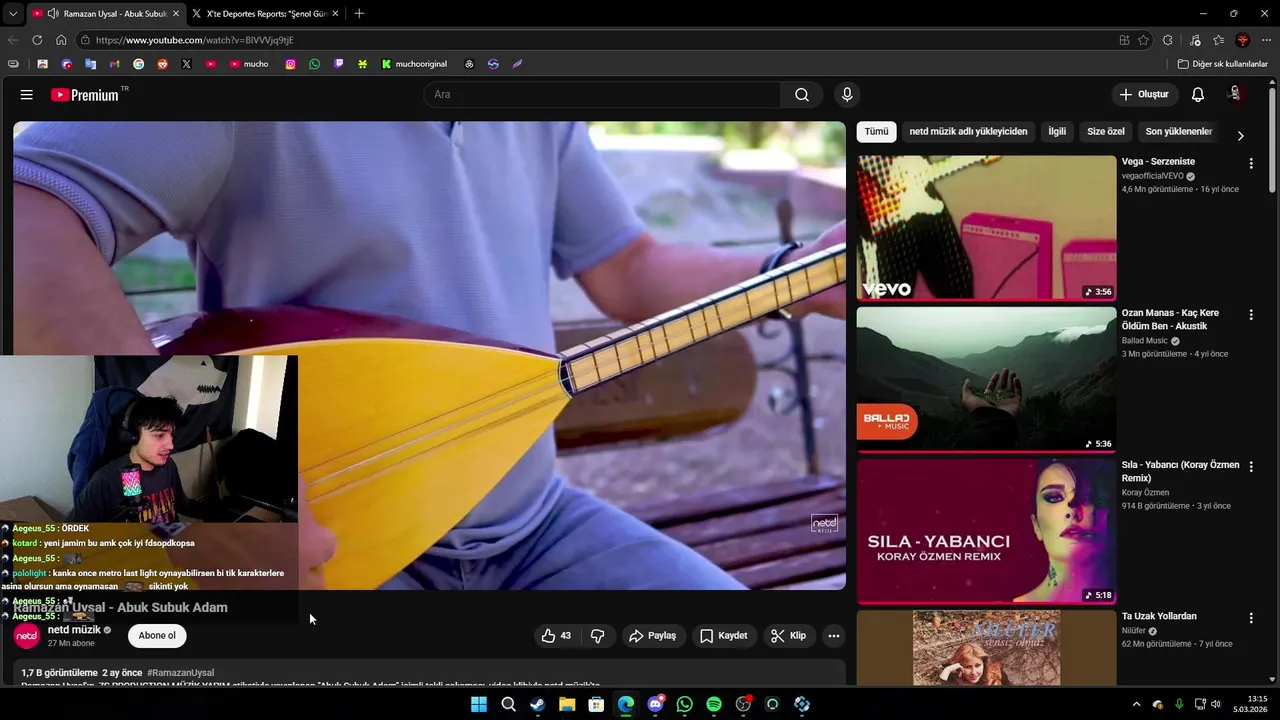Open Steam from the taskbar
Viewport: 1280px width, 720px height.
[537, 704]
